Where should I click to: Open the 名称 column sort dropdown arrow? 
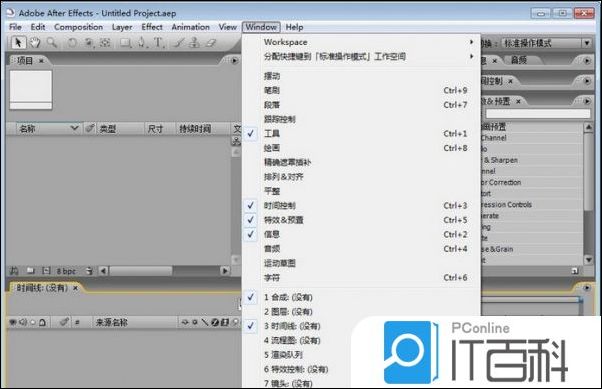coord(74,128)
